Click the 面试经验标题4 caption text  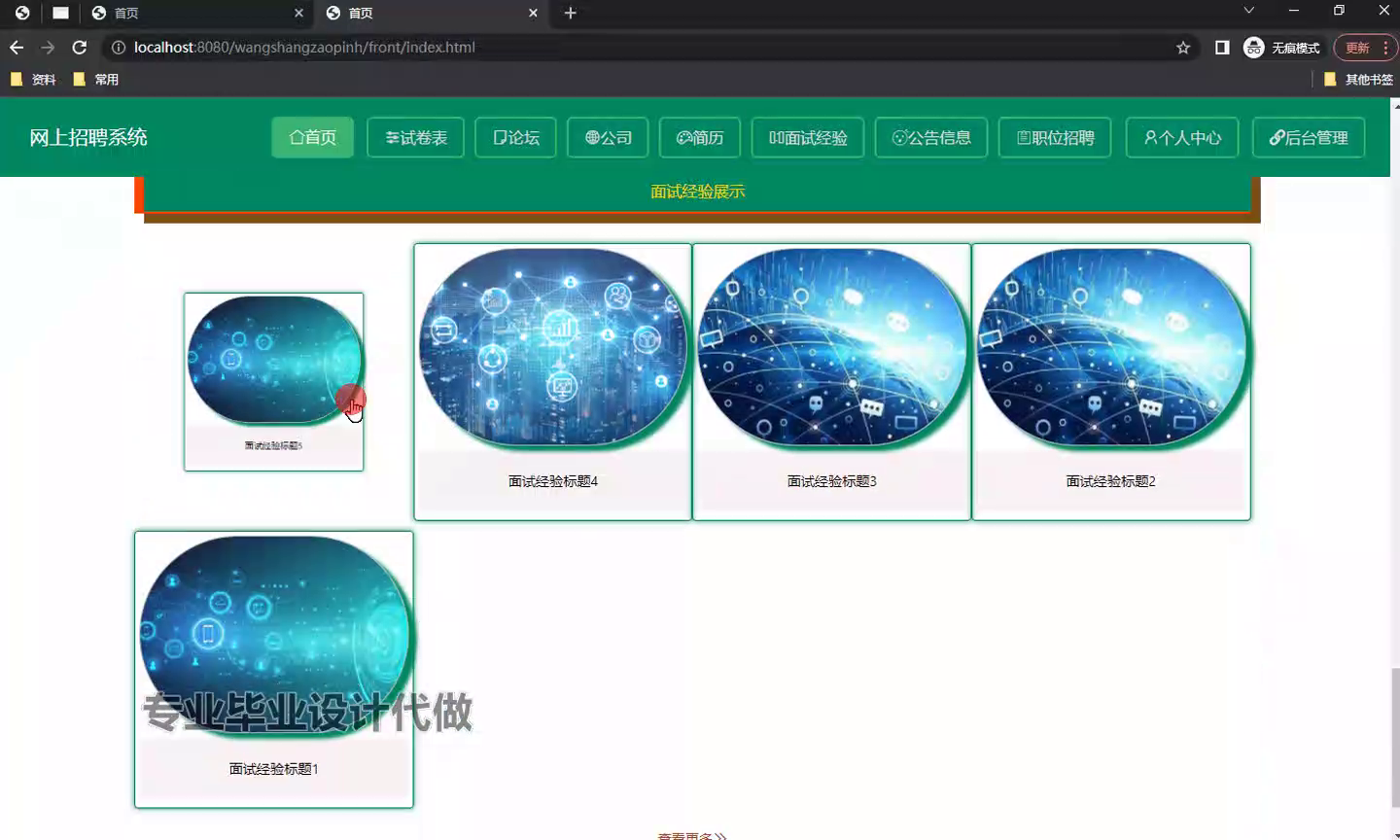click(553, 481)
